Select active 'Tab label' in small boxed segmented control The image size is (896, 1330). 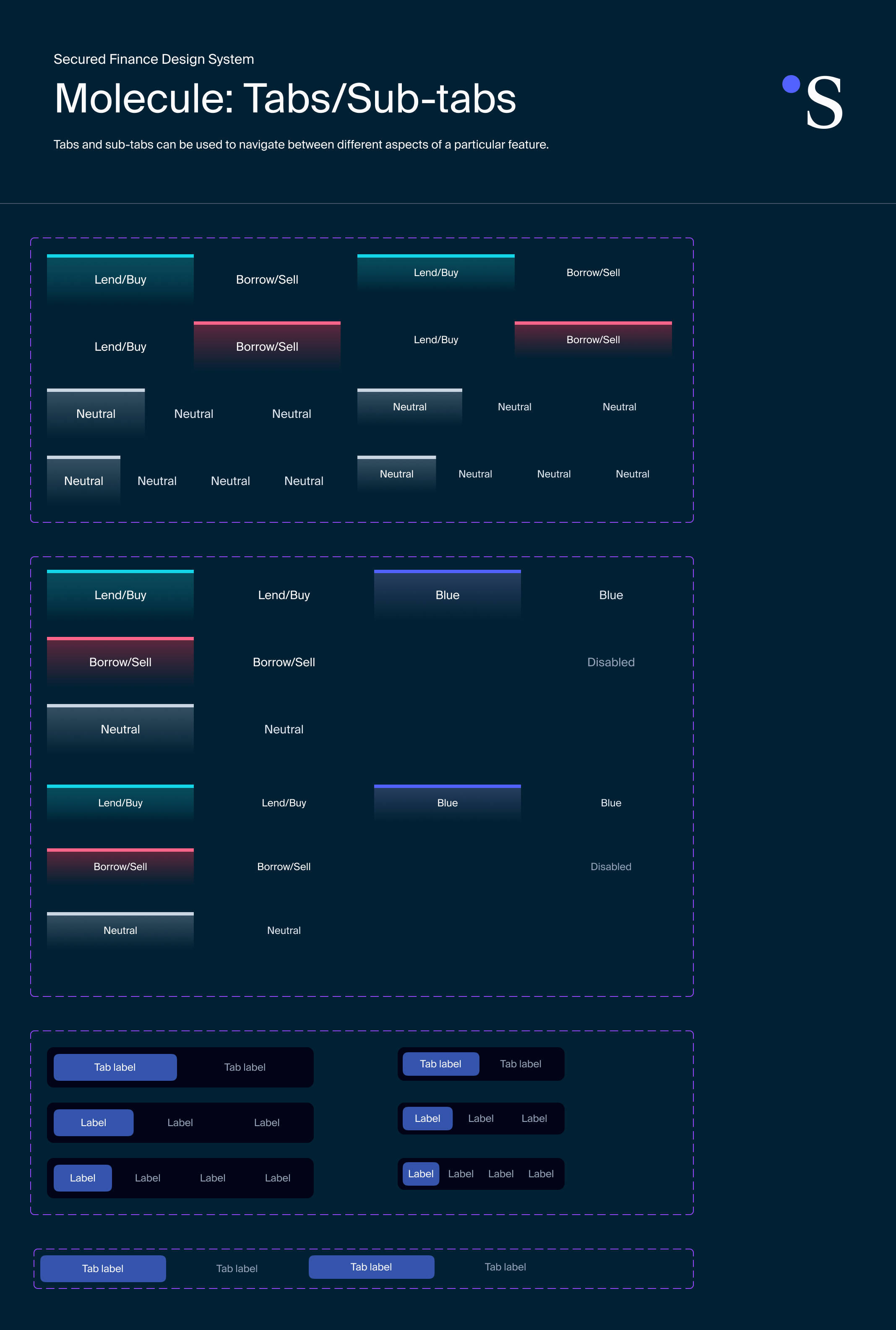click(440, 1064)
